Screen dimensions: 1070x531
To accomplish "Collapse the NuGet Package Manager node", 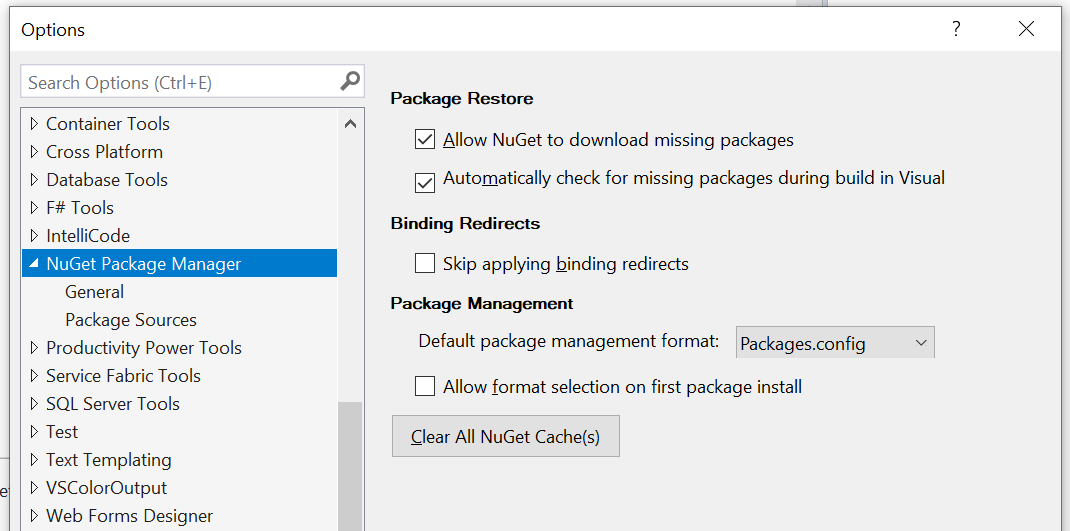I will tap(34, 263).
